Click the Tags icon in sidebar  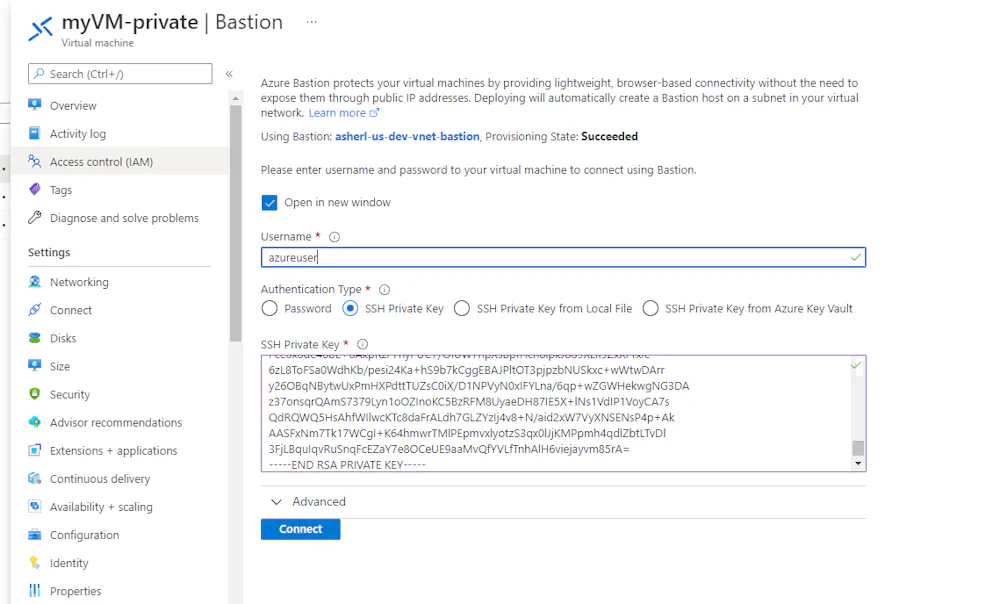point(35,189)
